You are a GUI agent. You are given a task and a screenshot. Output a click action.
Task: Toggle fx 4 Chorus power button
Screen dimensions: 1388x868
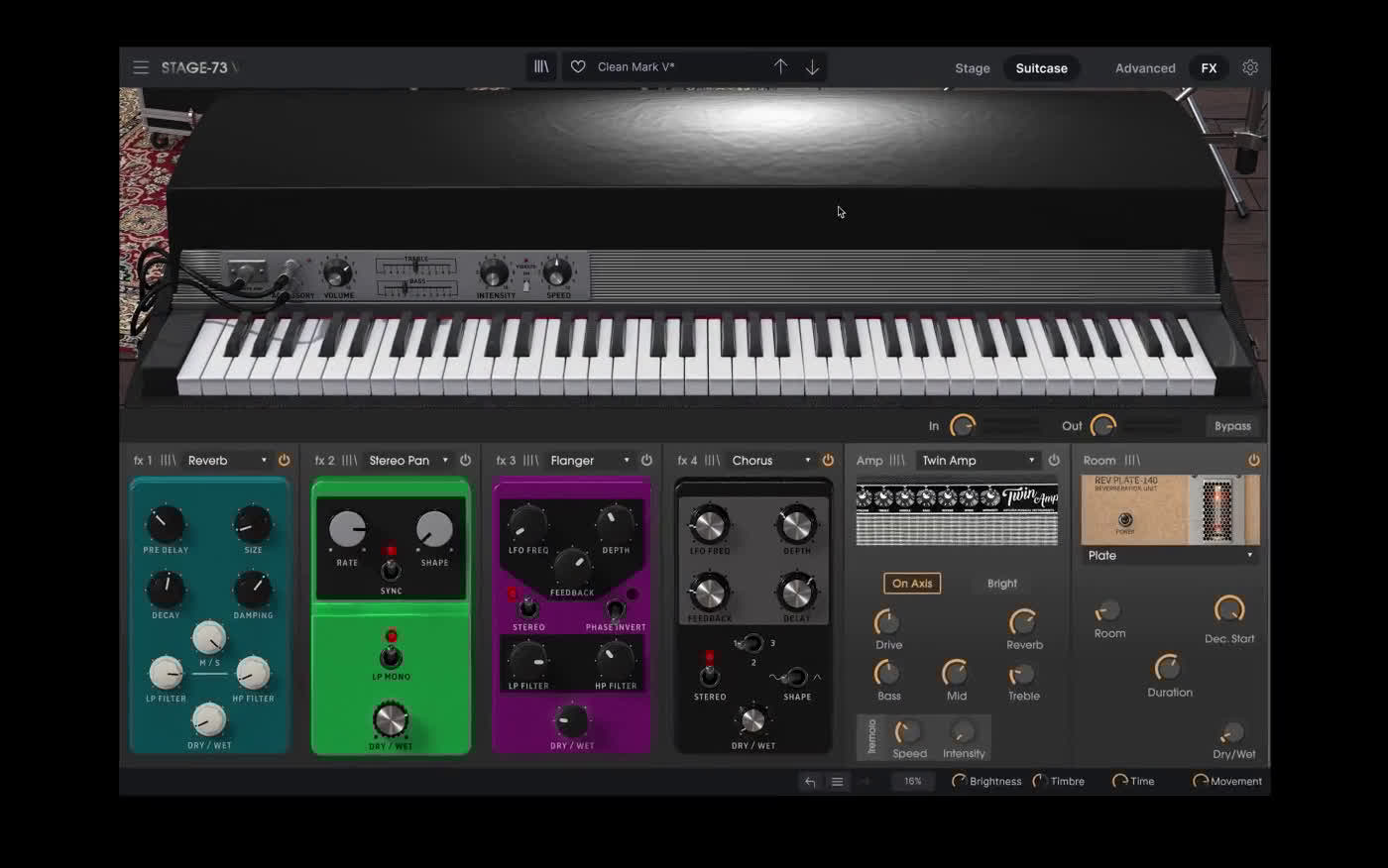(828, 461)
